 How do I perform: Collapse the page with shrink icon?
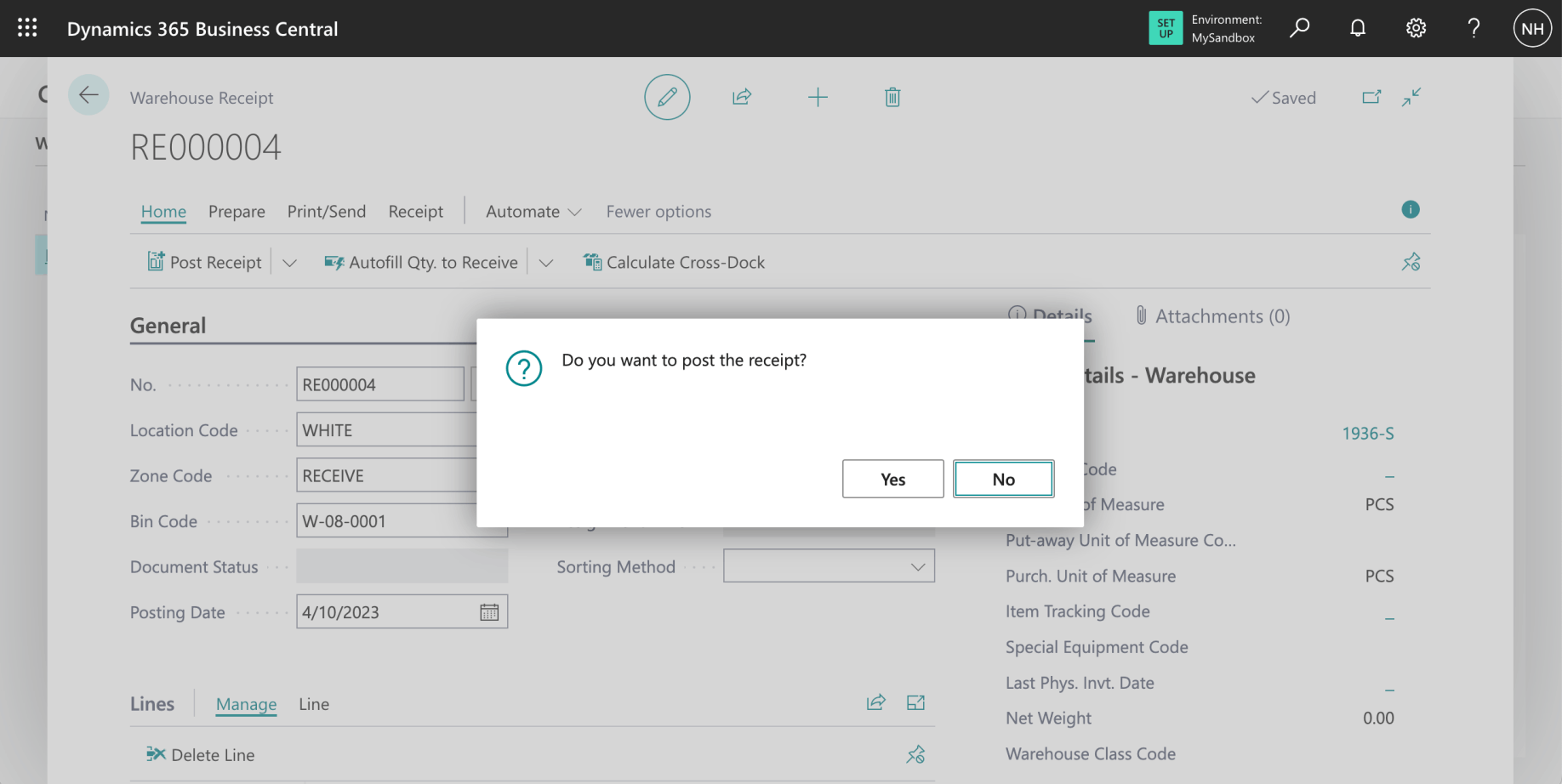click(x=1411, y=97)
